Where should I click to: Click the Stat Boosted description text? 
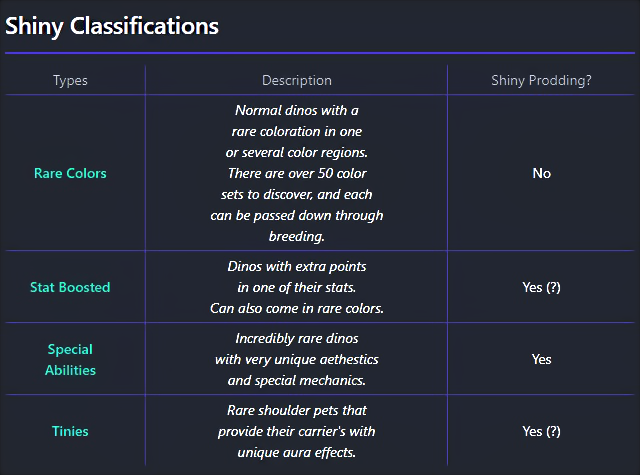tap(297, 287)
